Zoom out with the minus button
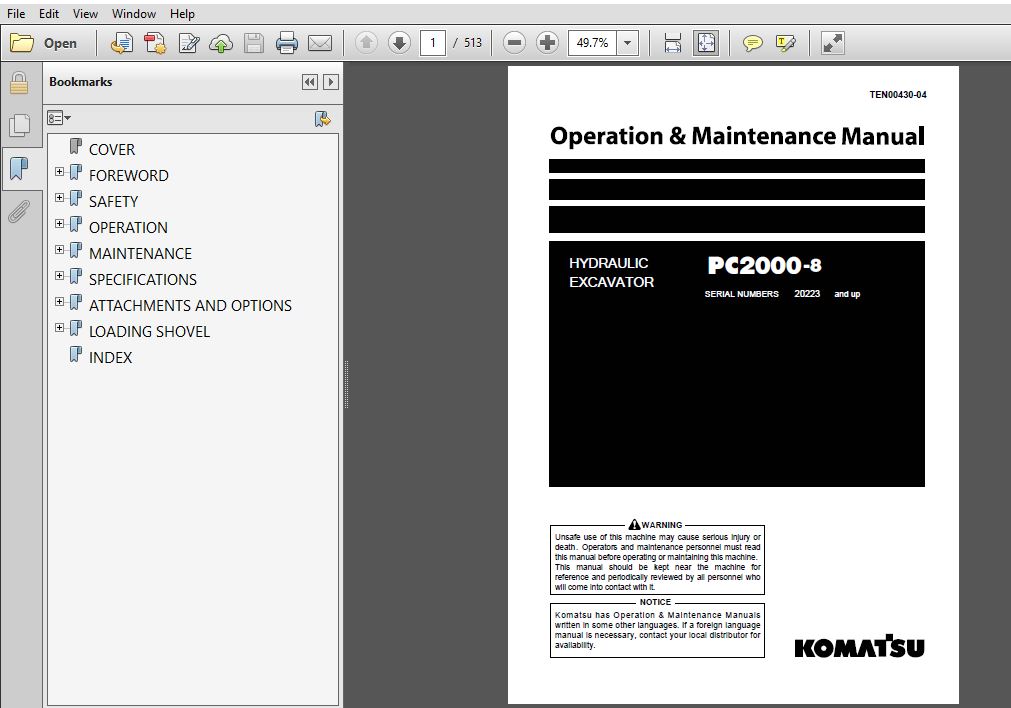Image resolution: width=1011 pixels, height=708 pixels. point(514,43)
